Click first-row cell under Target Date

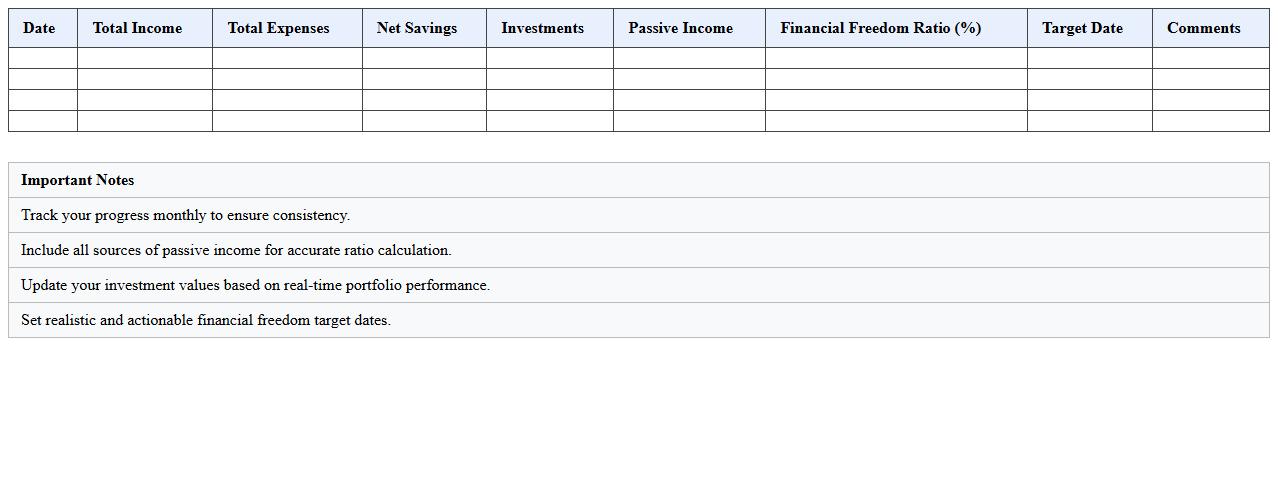coord(1089,58)
